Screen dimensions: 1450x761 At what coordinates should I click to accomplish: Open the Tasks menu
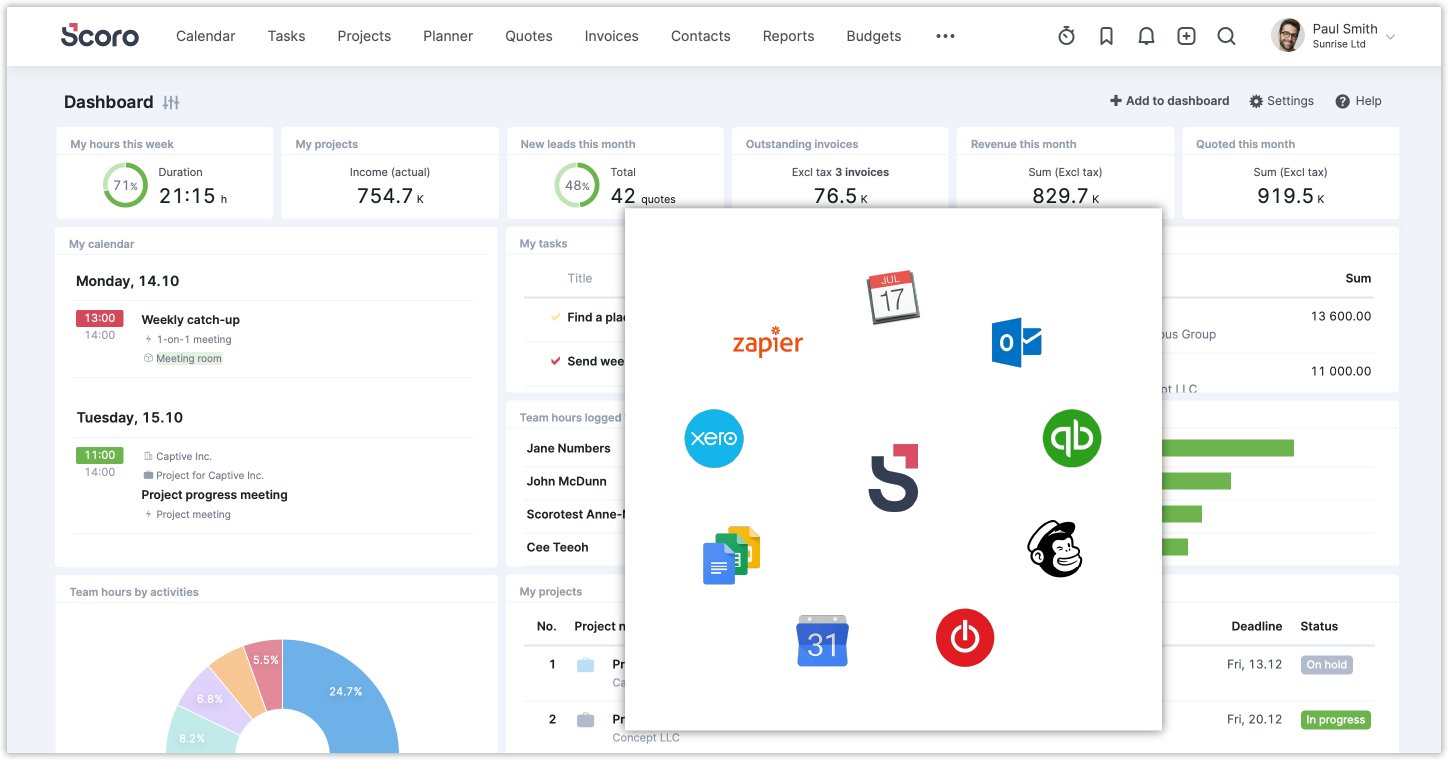click(286, 36)
